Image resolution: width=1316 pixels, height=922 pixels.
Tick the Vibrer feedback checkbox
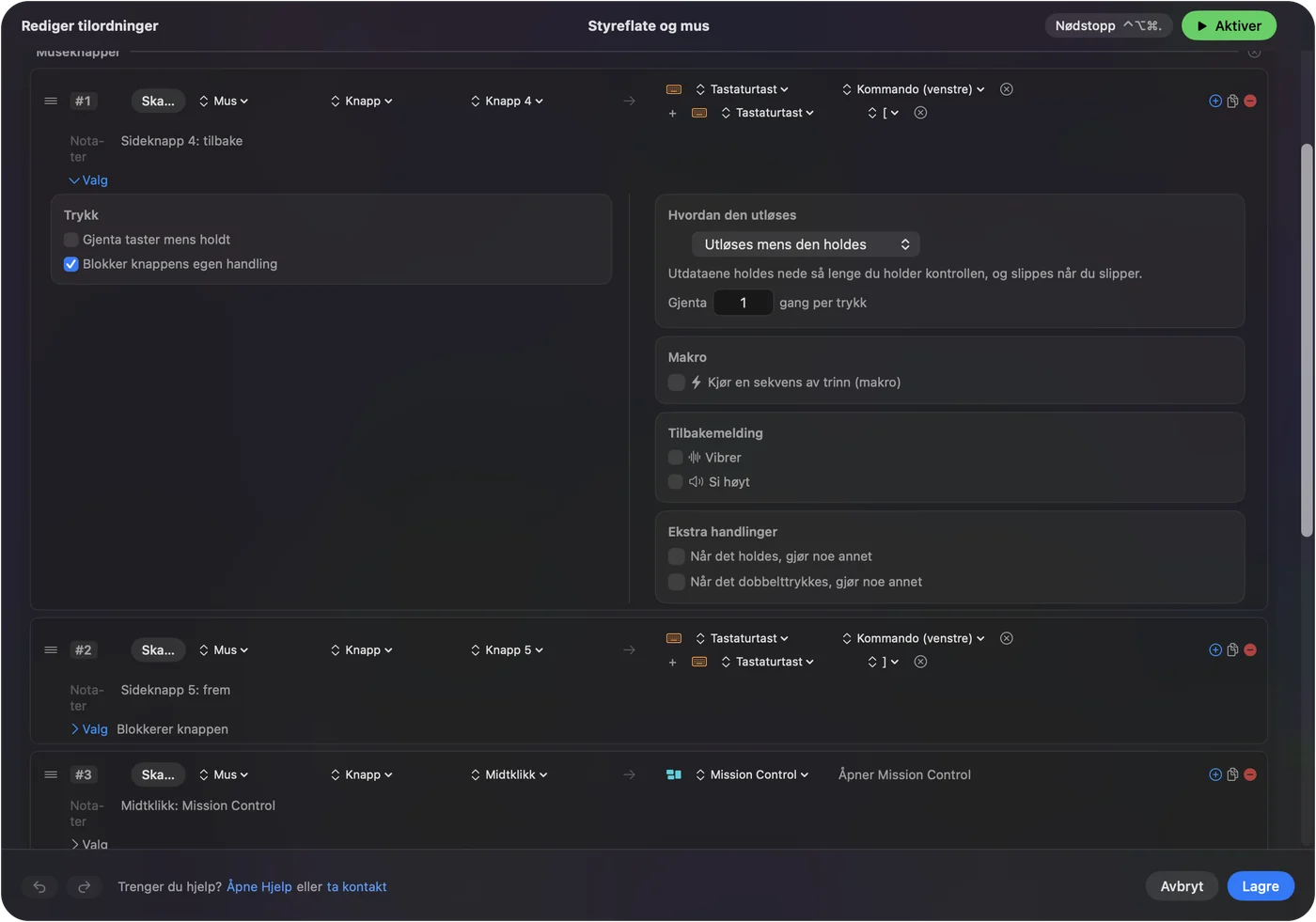click(676, 458)
